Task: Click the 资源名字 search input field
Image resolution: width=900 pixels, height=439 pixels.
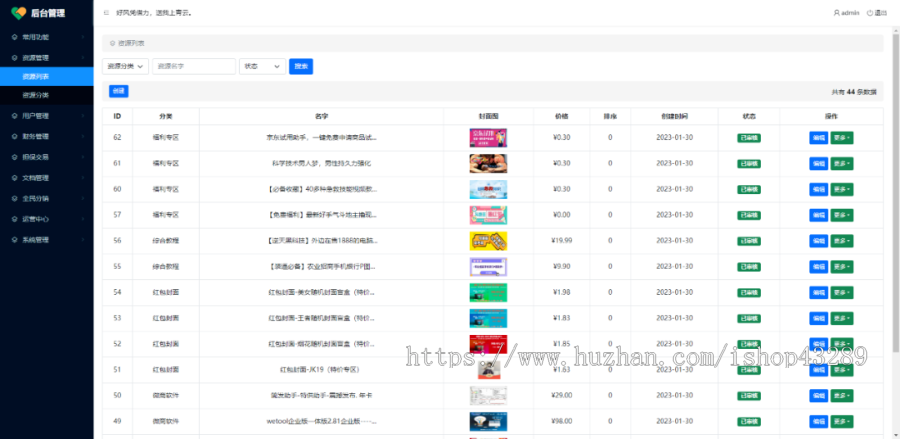Action: pos(194,67)
